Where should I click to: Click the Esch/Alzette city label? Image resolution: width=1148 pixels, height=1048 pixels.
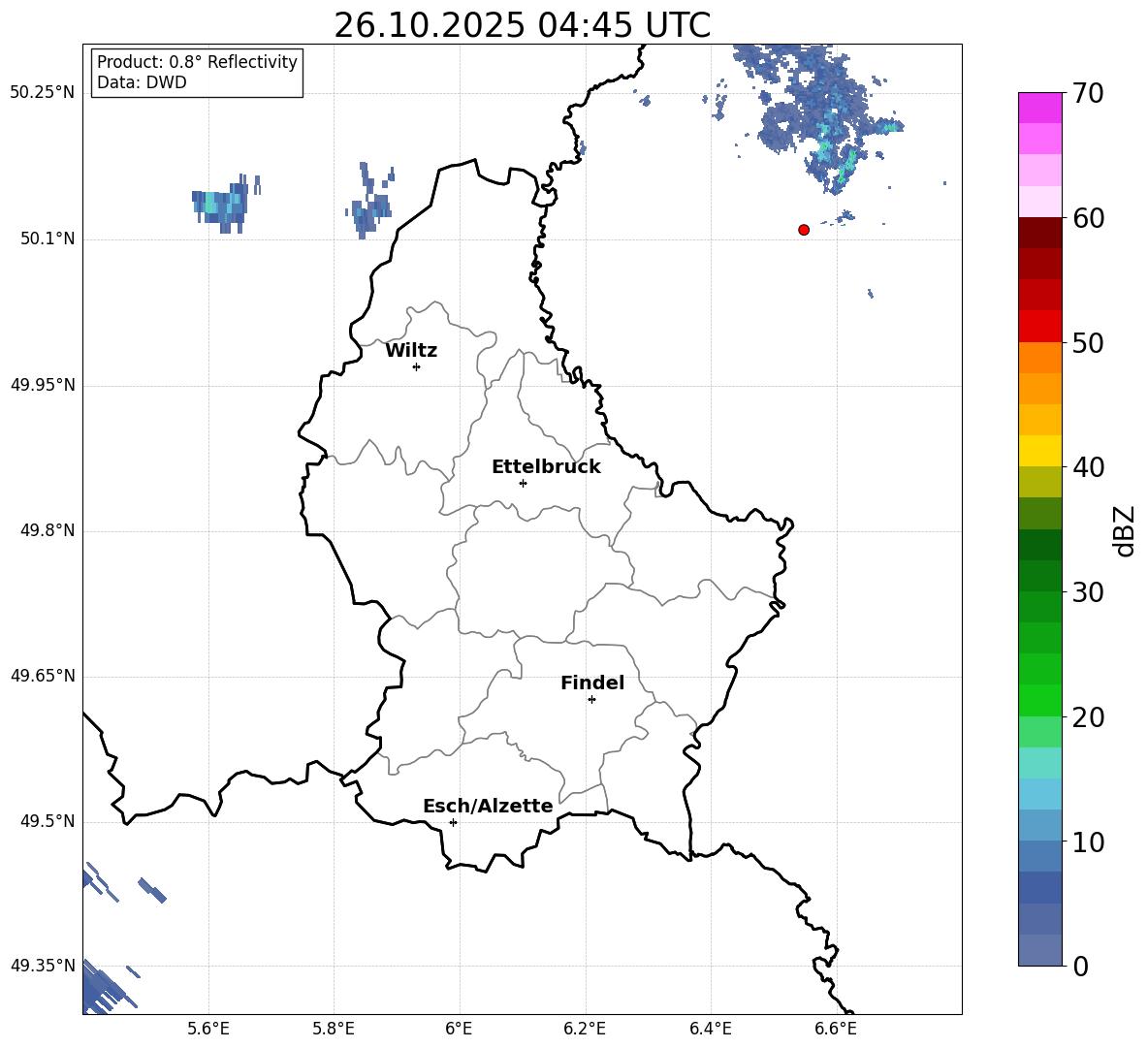point(488,807)
